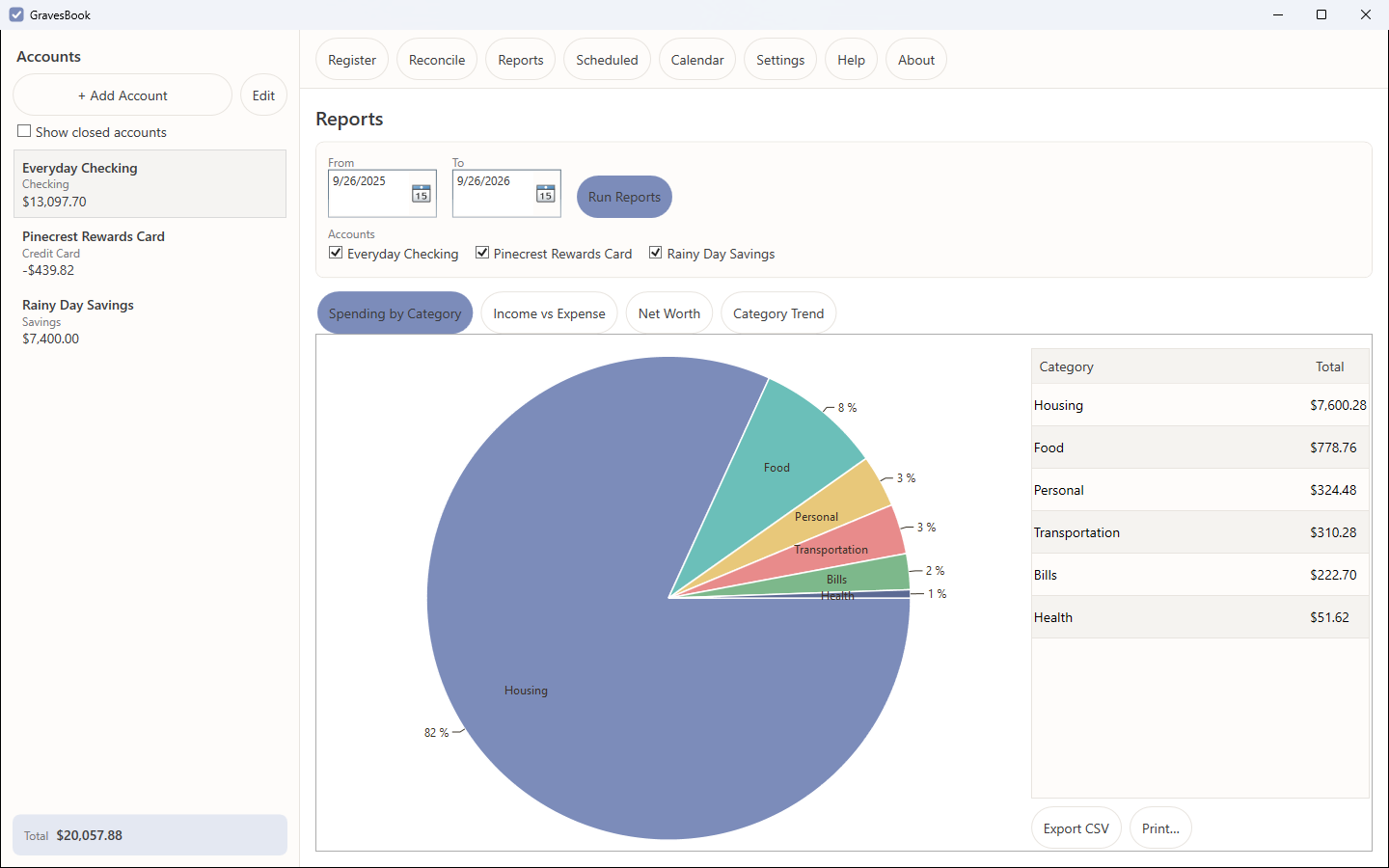Switch to Income vs Expense tab
This screenshot has width=1389, height=868.
[549, 313]
